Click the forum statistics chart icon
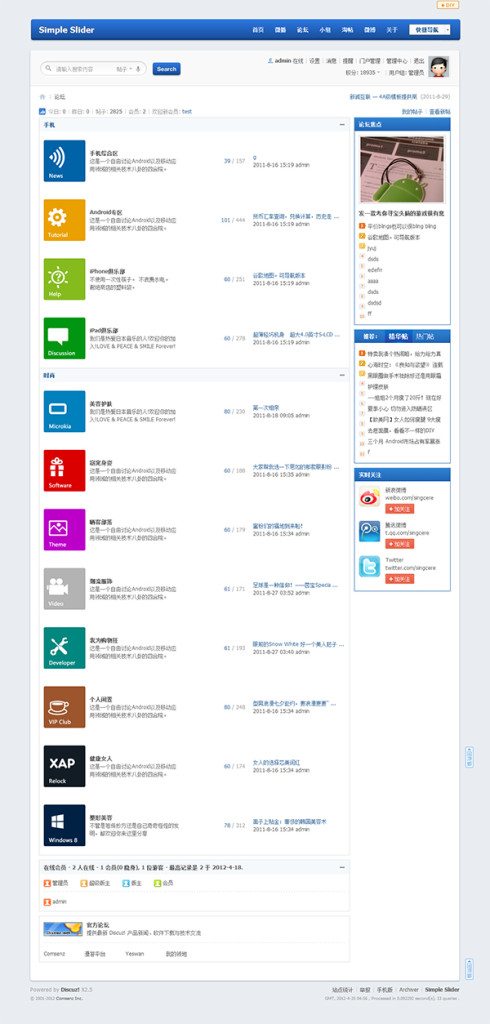The height and width of the screenshot is (1024, 490). 42,112
